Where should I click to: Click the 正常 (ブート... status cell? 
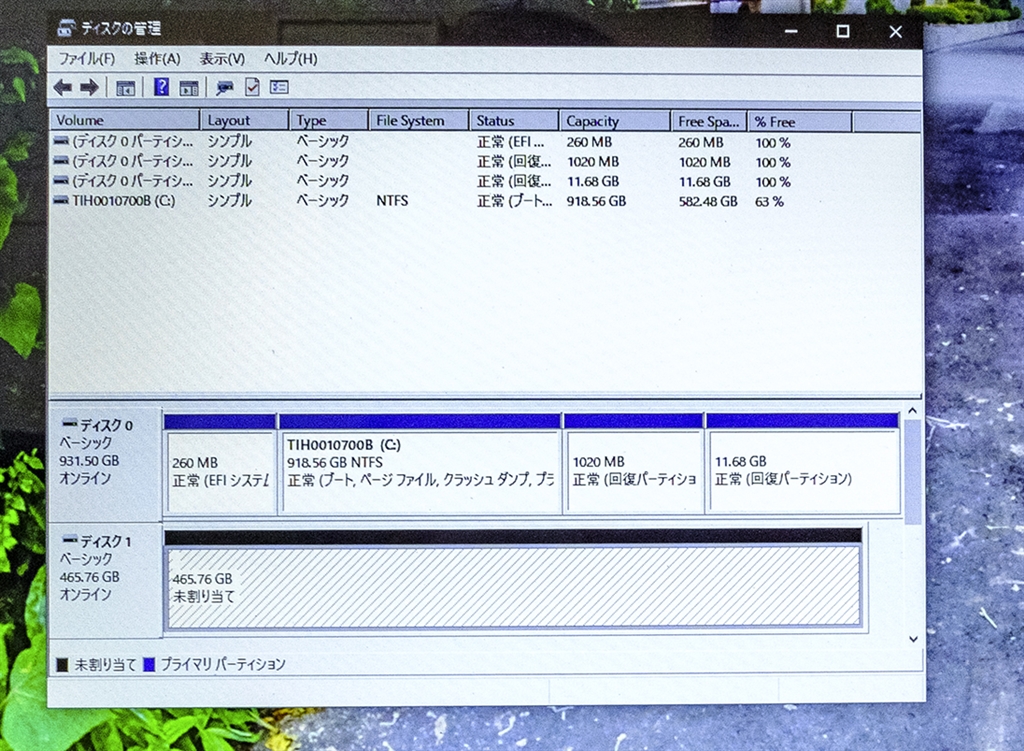point(515,200)
